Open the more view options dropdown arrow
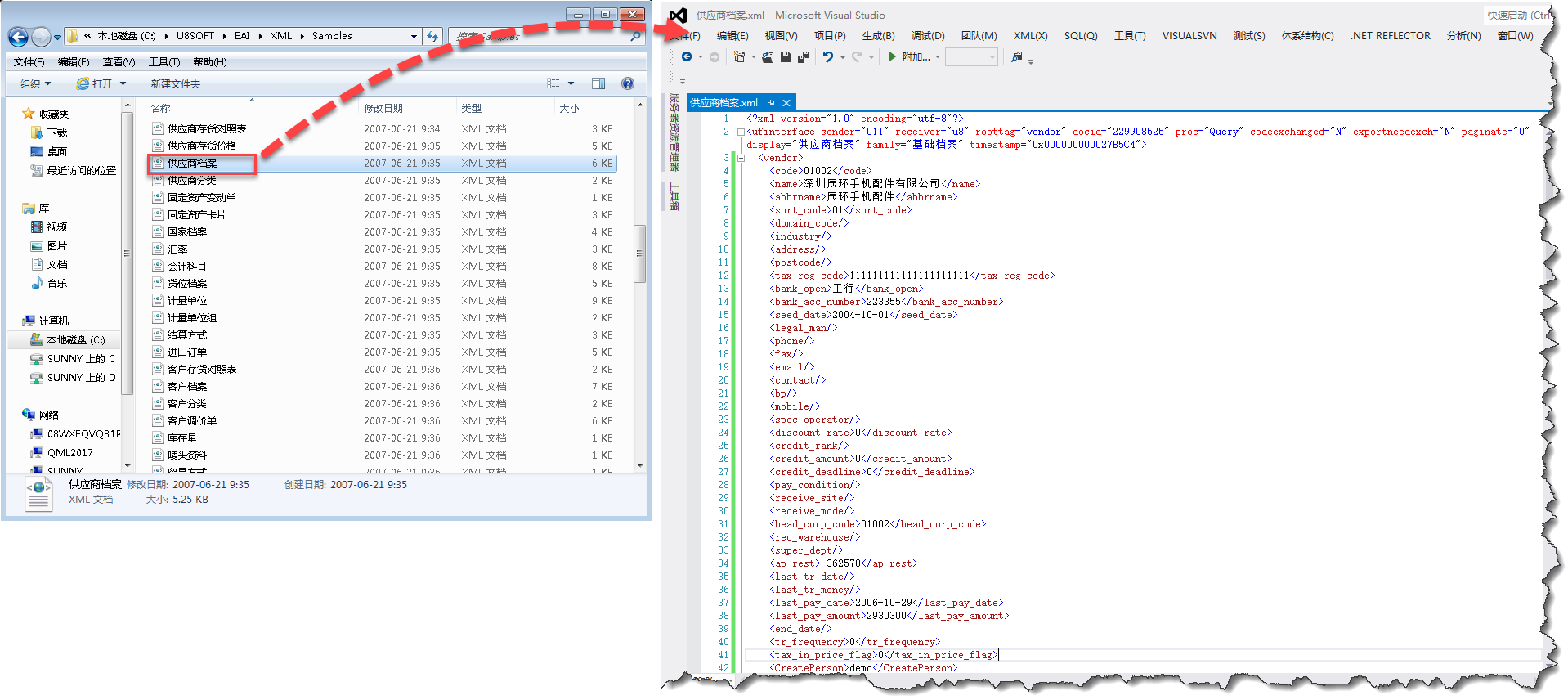Image resolution: width=1568 pixels, height=700 pixels. click(571, 83)
